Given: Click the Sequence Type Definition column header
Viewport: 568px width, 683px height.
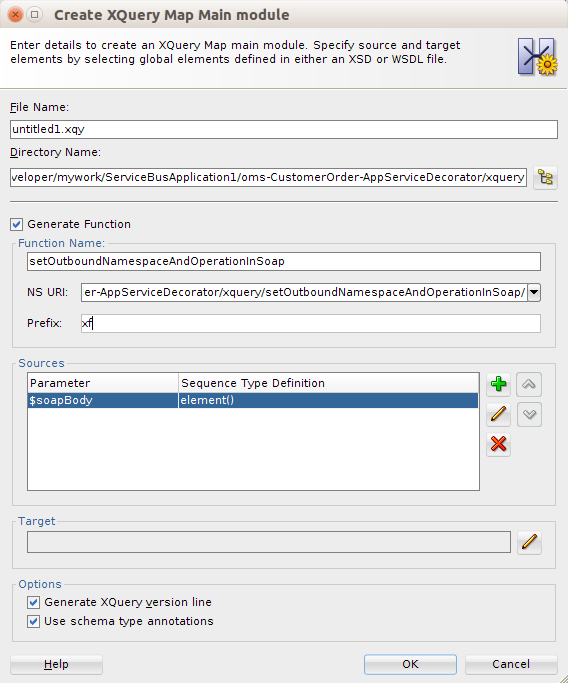Looking at the screenshot, I should point(328,383).
